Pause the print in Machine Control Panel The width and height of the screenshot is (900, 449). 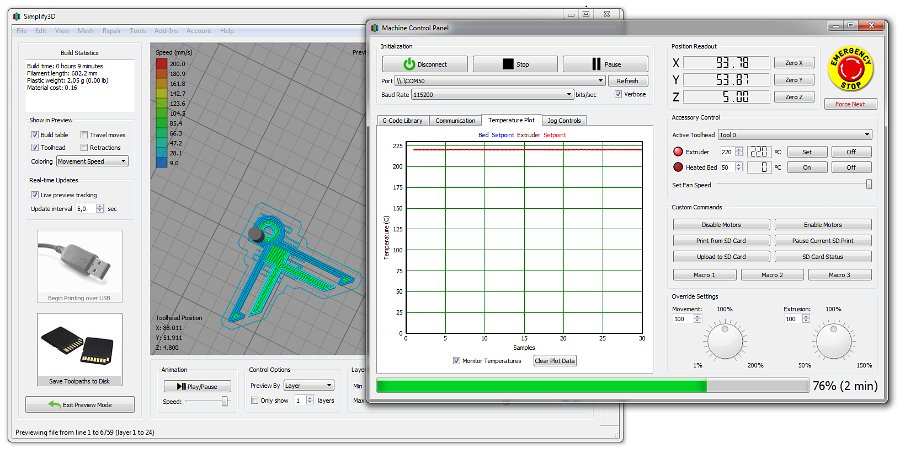point(606,64)
